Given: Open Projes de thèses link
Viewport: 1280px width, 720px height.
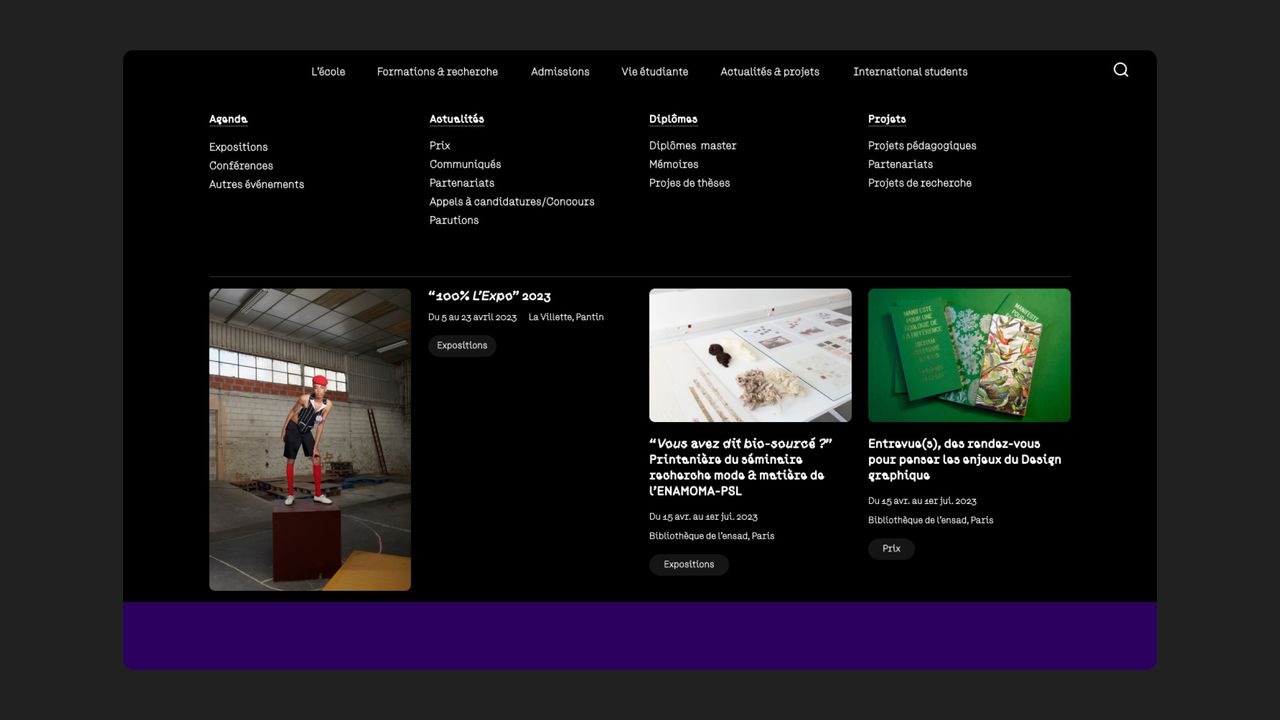Looking at the screenshot, I should click(689, 184).
